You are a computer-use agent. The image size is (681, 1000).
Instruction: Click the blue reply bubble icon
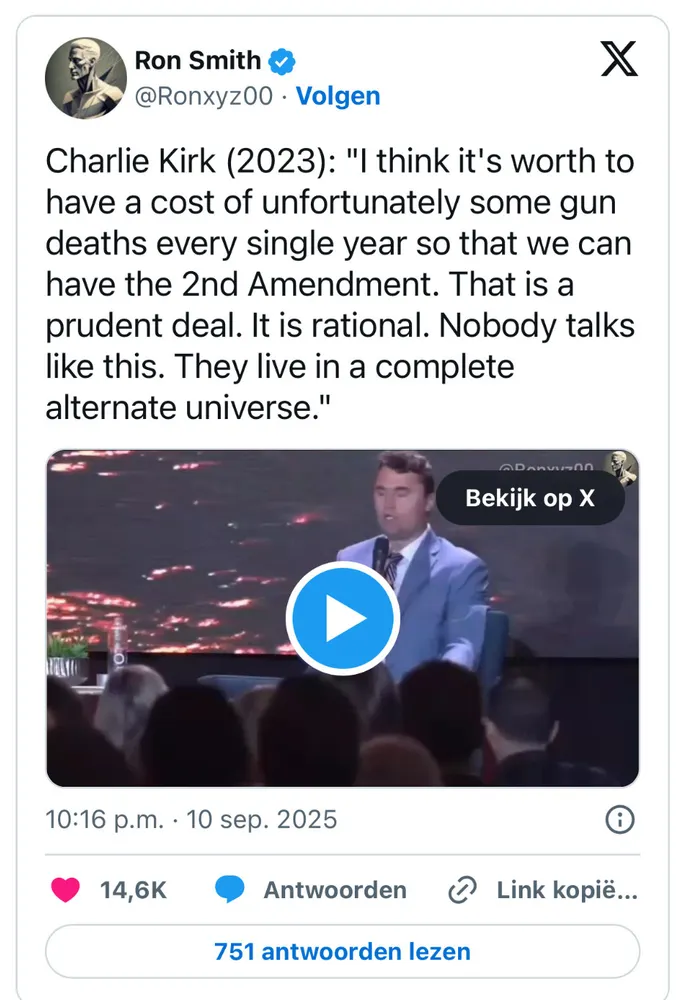[x=231, y=889]
